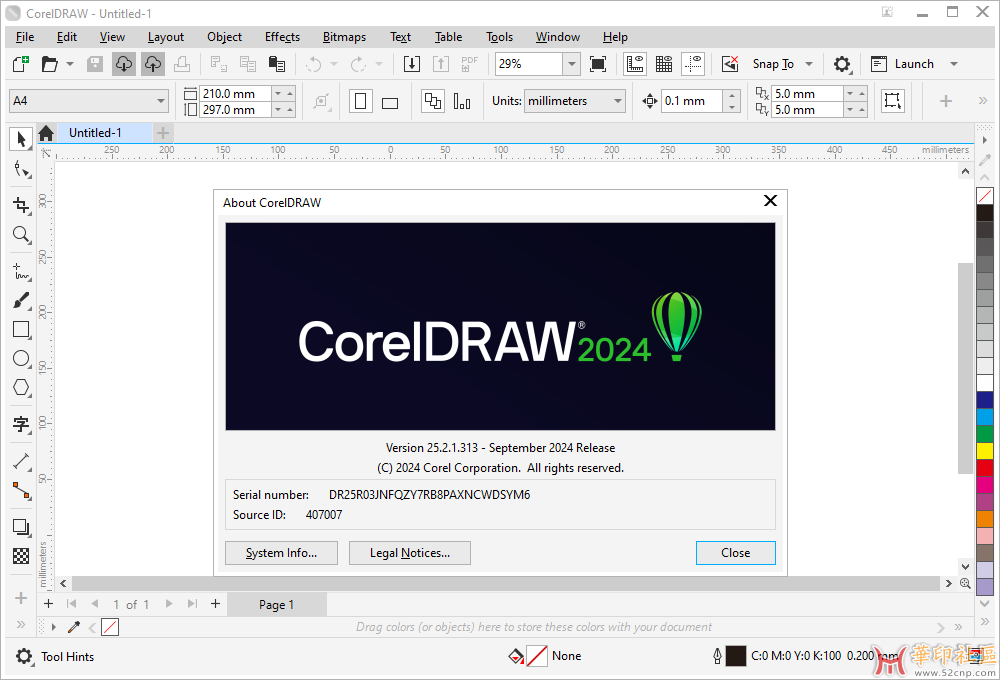Select the Zoom tool in toolbox
This screenshot has width=1000, height=680.
tap(21, 234)
